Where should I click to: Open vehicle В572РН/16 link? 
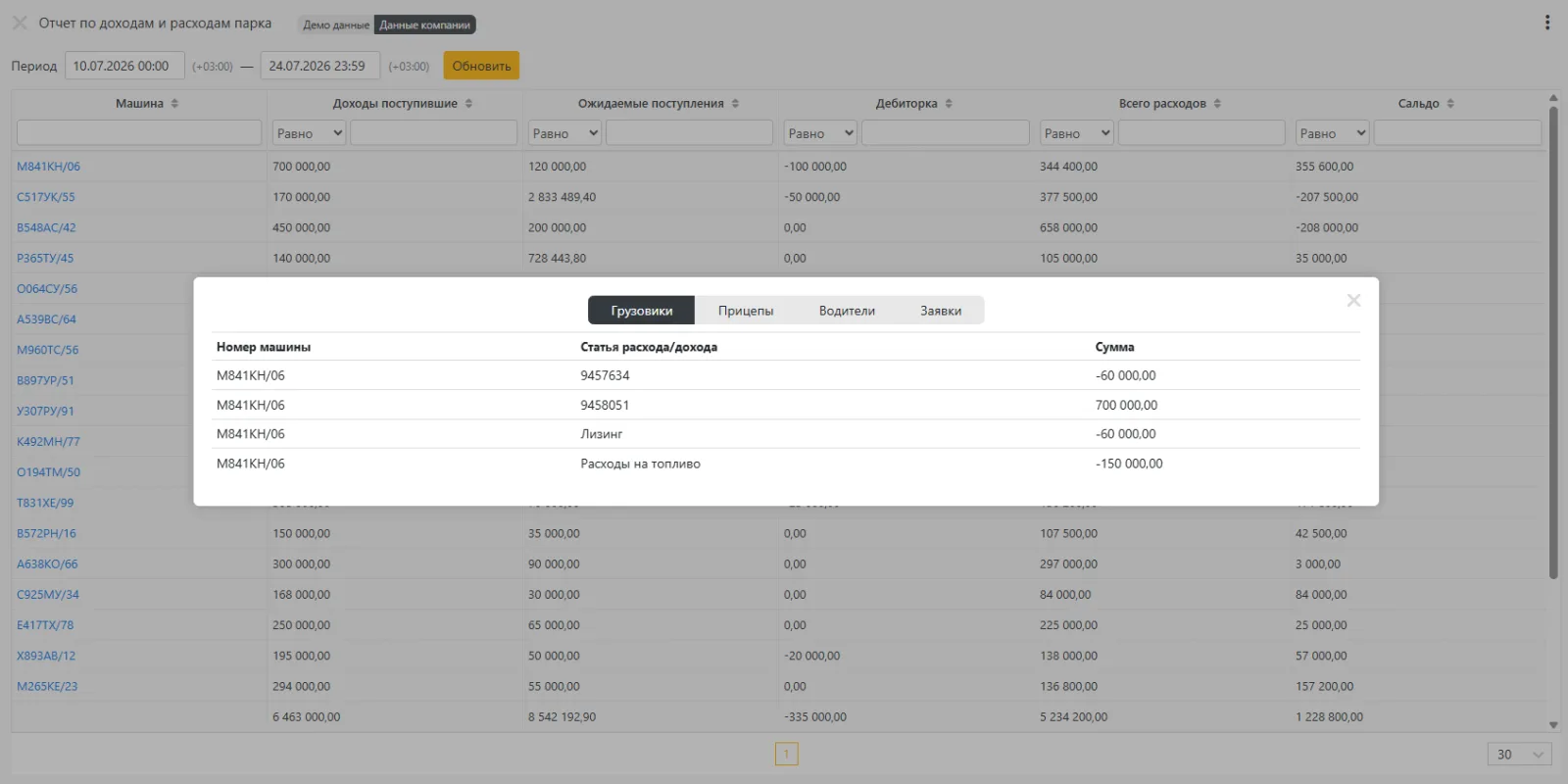(46, 534)
